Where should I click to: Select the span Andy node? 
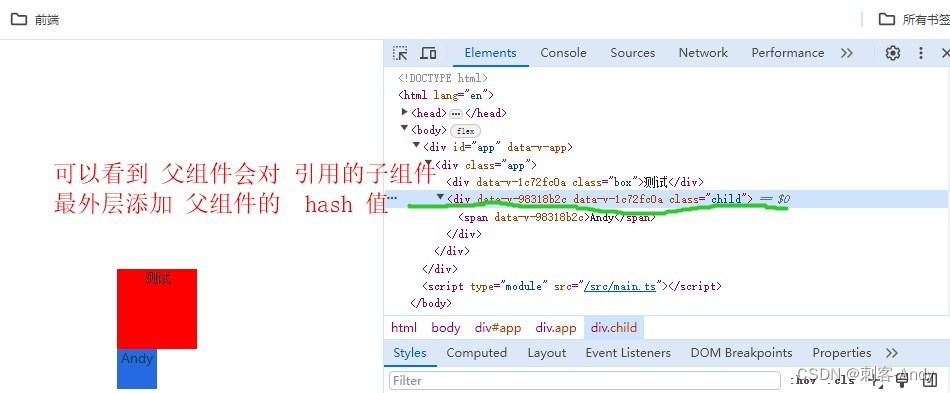(557, 217)
